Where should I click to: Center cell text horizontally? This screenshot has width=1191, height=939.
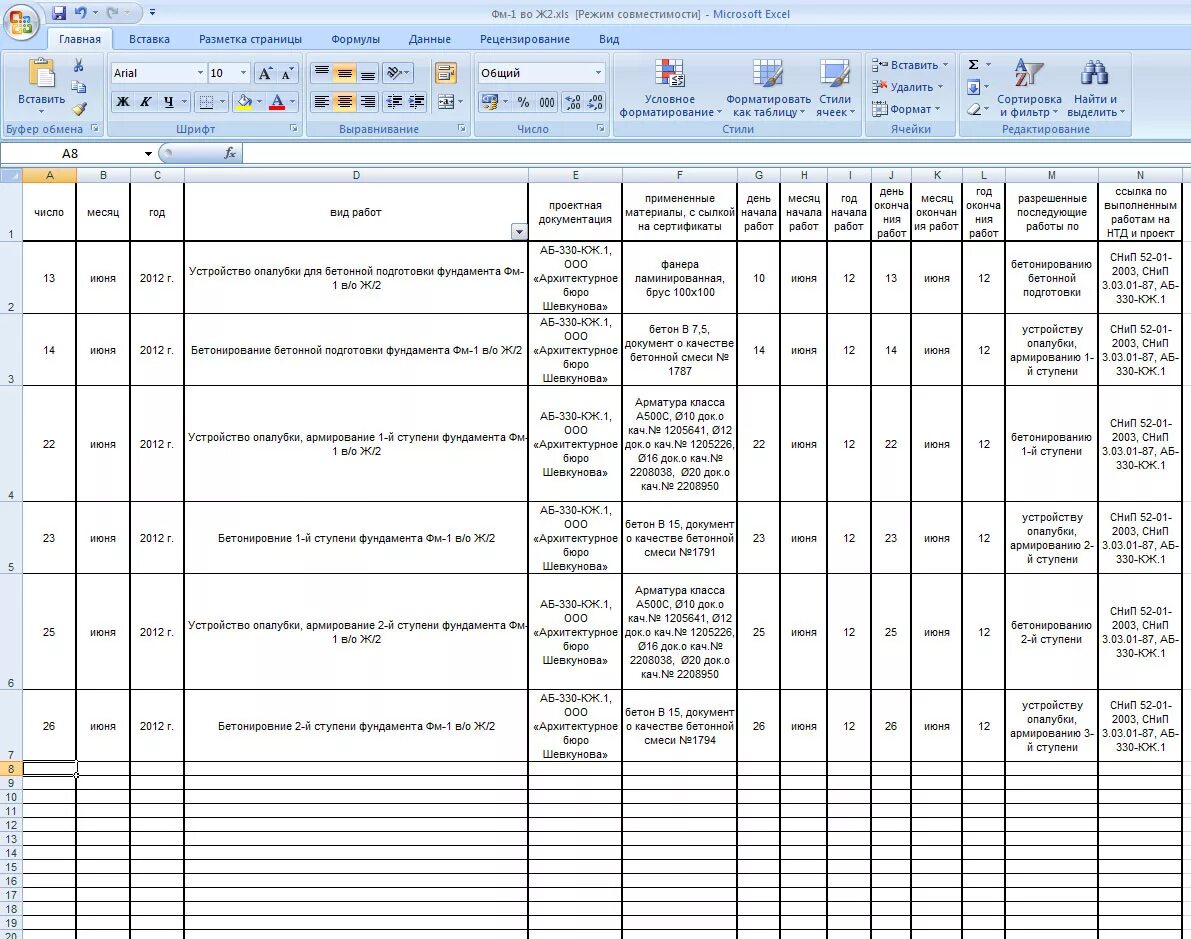(345, 101)
